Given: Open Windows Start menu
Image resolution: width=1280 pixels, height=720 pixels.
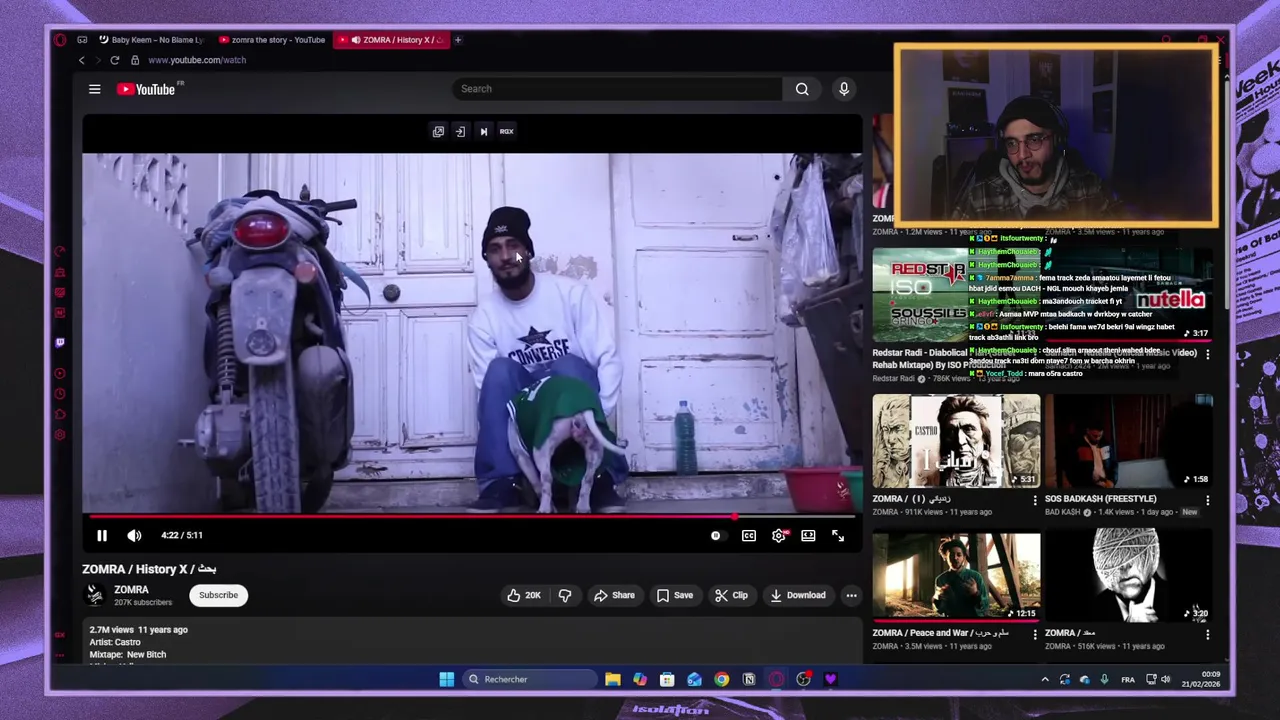Looking at the screenshot, I should pos(446,680).
